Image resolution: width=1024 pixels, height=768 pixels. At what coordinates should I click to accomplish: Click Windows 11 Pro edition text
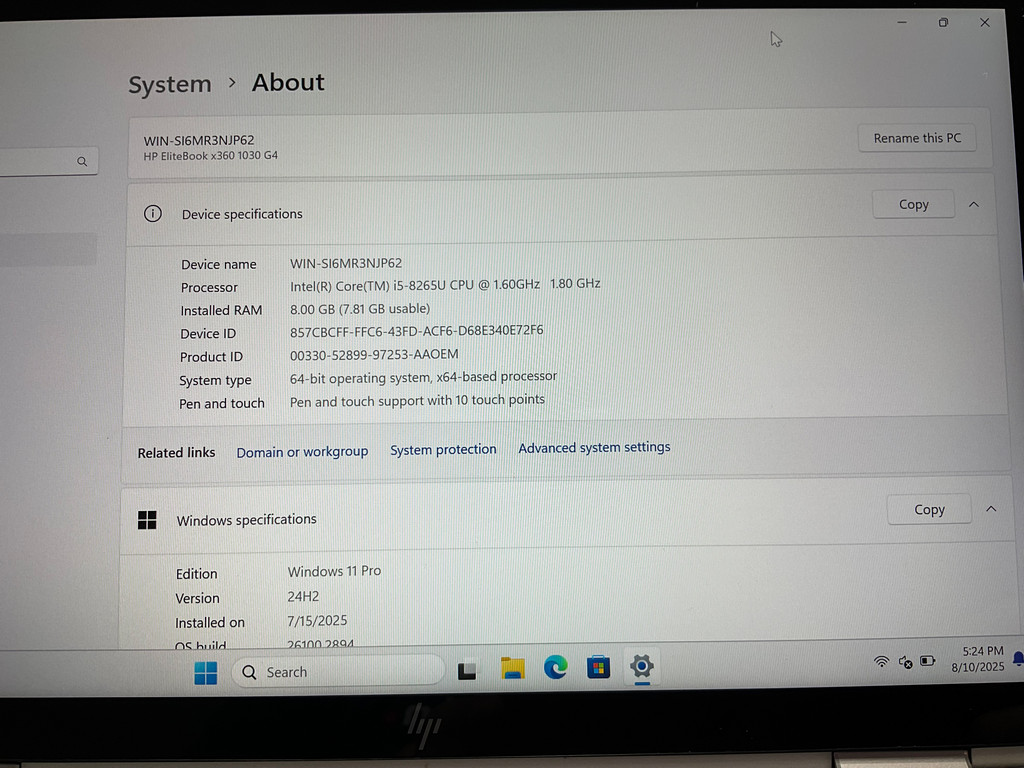coord(334,571)
